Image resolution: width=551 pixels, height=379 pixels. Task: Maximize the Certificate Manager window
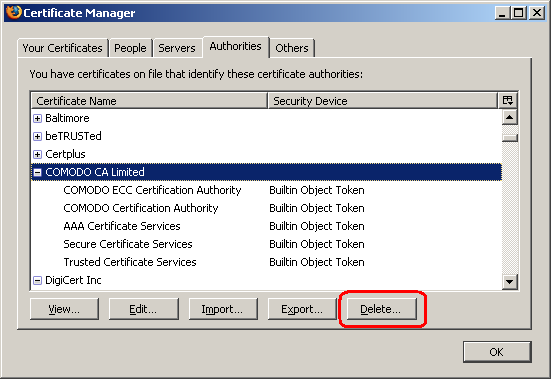point(519,13)
